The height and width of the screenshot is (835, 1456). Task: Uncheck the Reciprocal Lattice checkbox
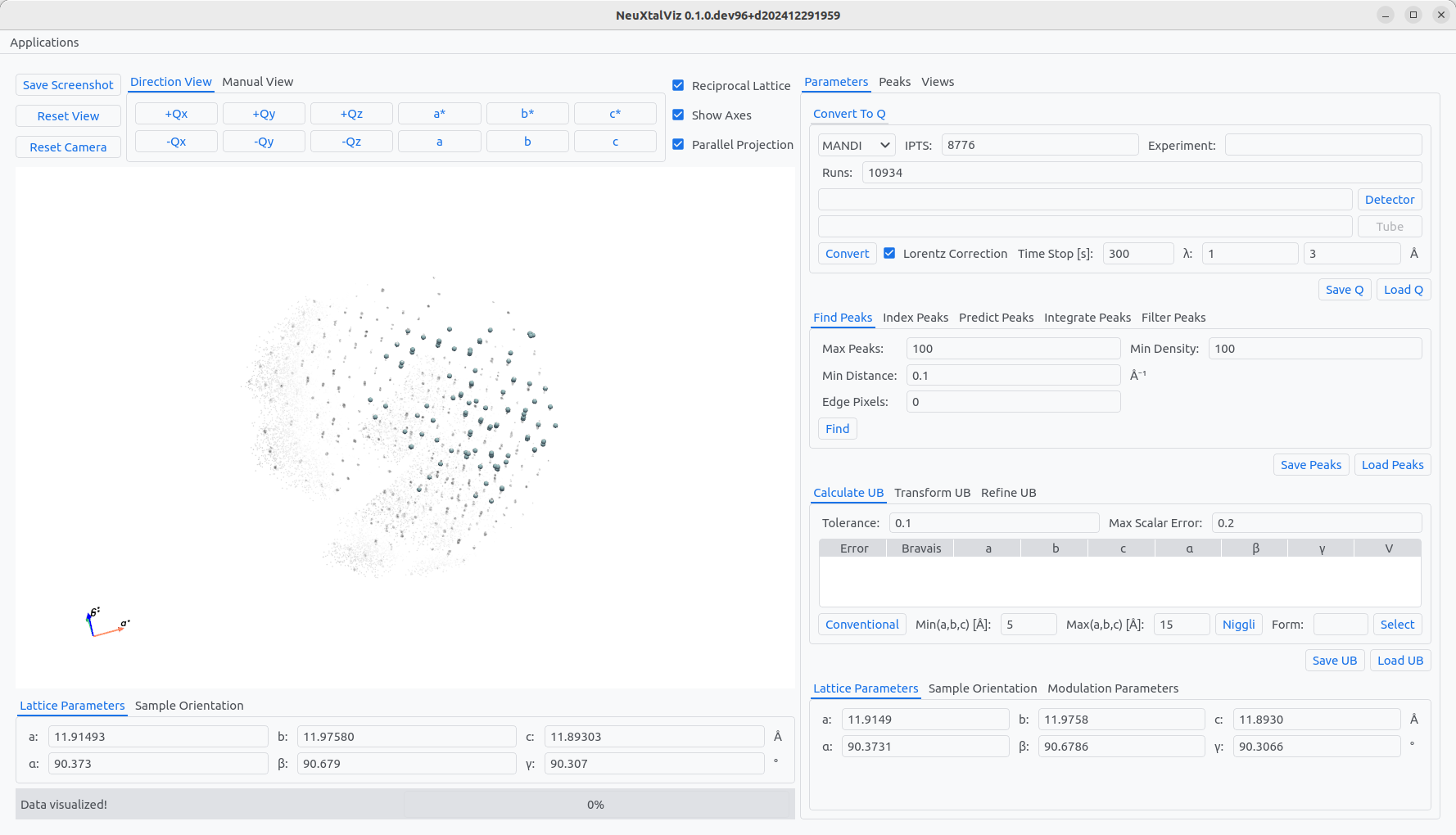pos(678,85)
